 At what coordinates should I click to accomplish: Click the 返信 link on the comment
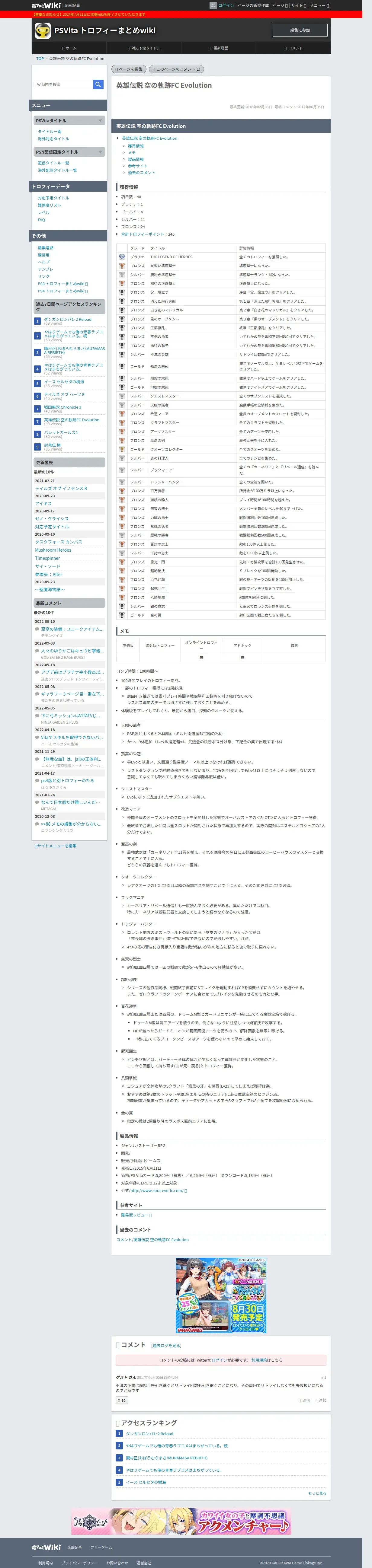point(304,1400)
